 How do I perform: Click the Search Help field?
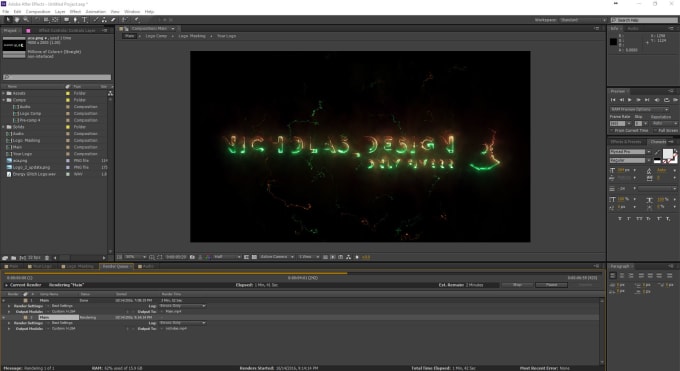tap(644, 20)
